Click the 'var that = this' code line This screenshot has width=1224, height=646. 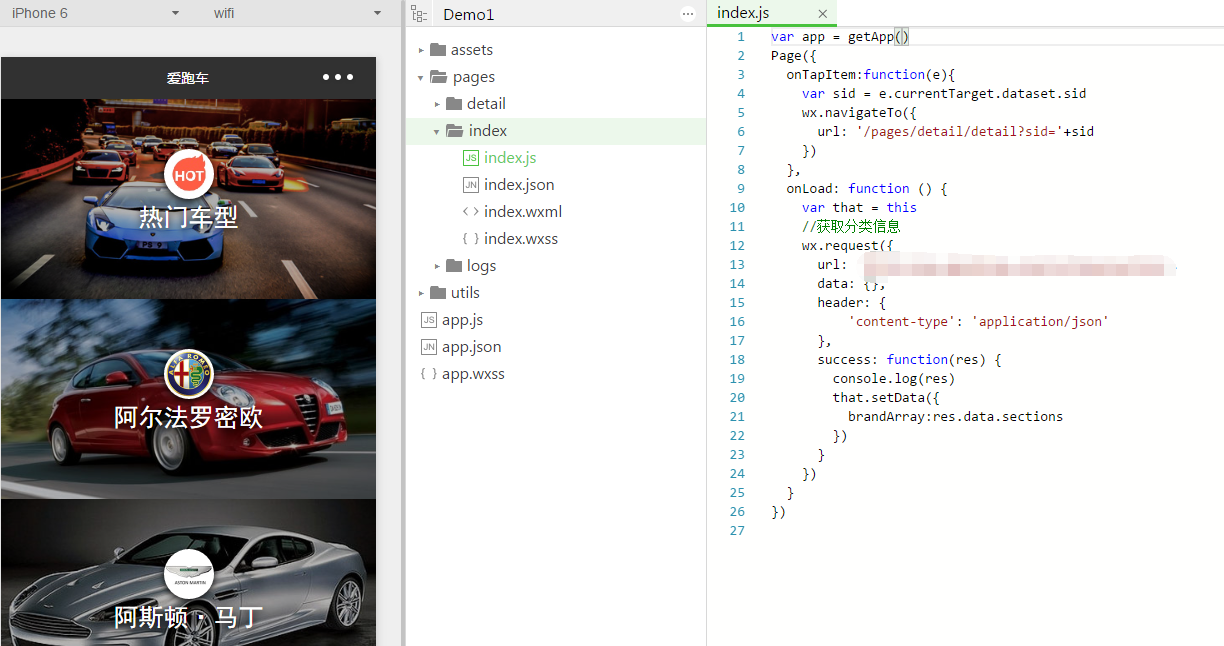pyautogui.click(x=859, y=207)
